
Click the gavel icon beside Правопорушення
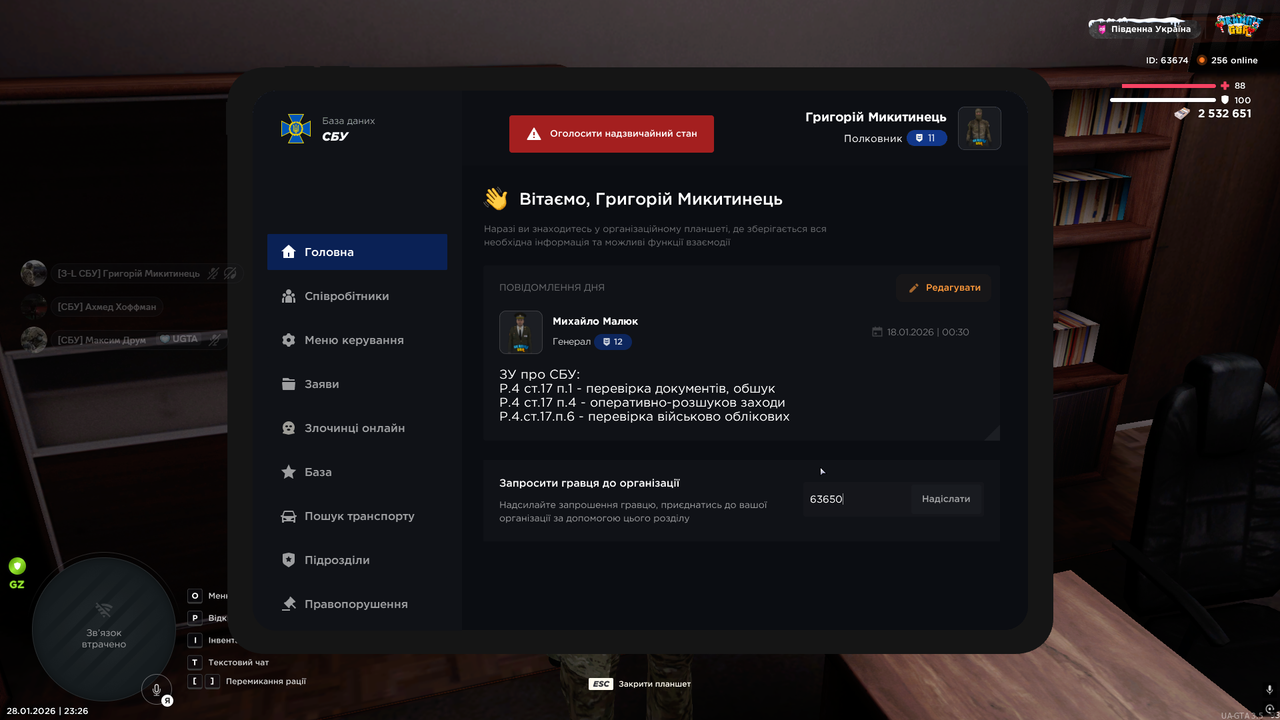(x=289, y=604)
